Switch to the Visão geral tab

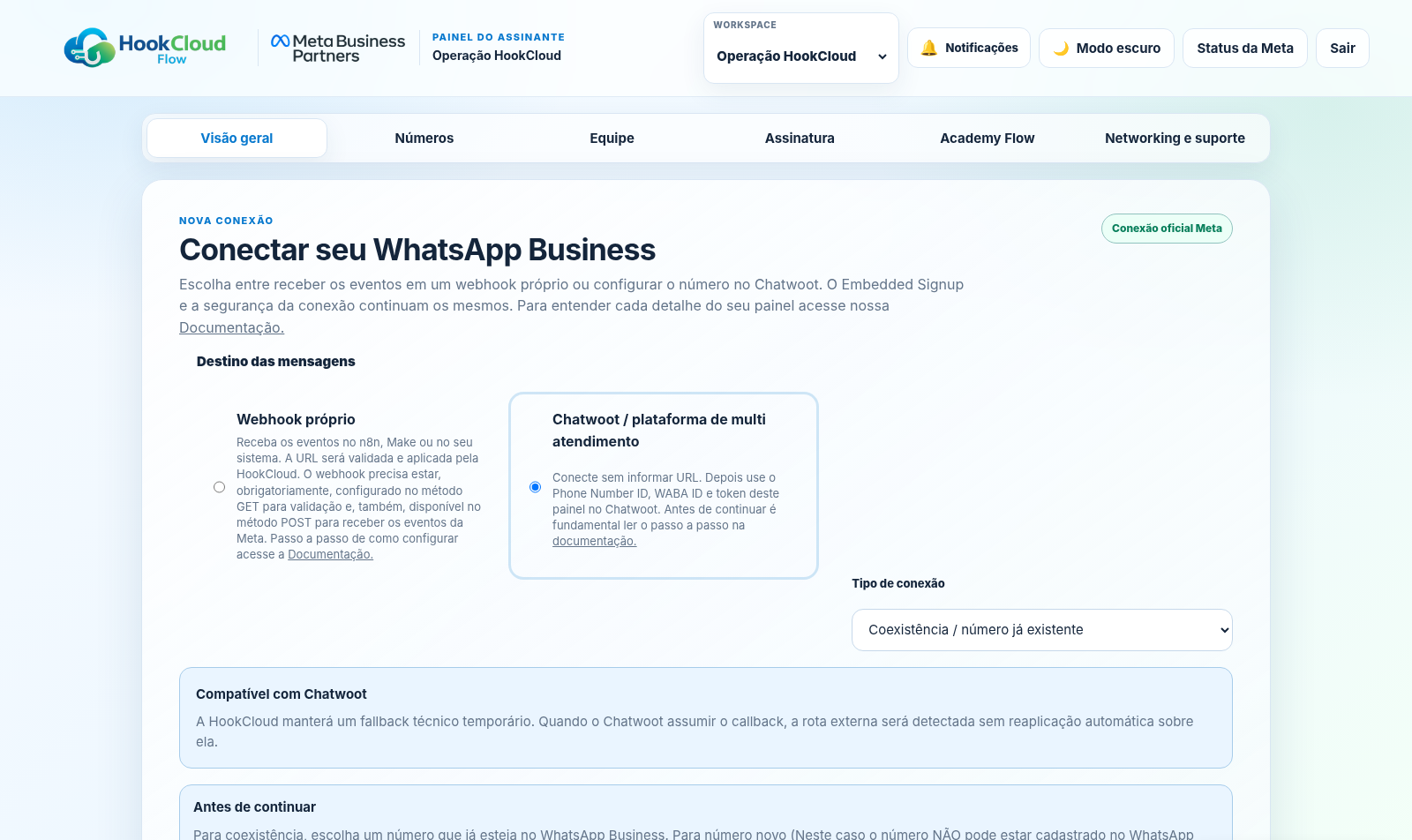point(237,138)
